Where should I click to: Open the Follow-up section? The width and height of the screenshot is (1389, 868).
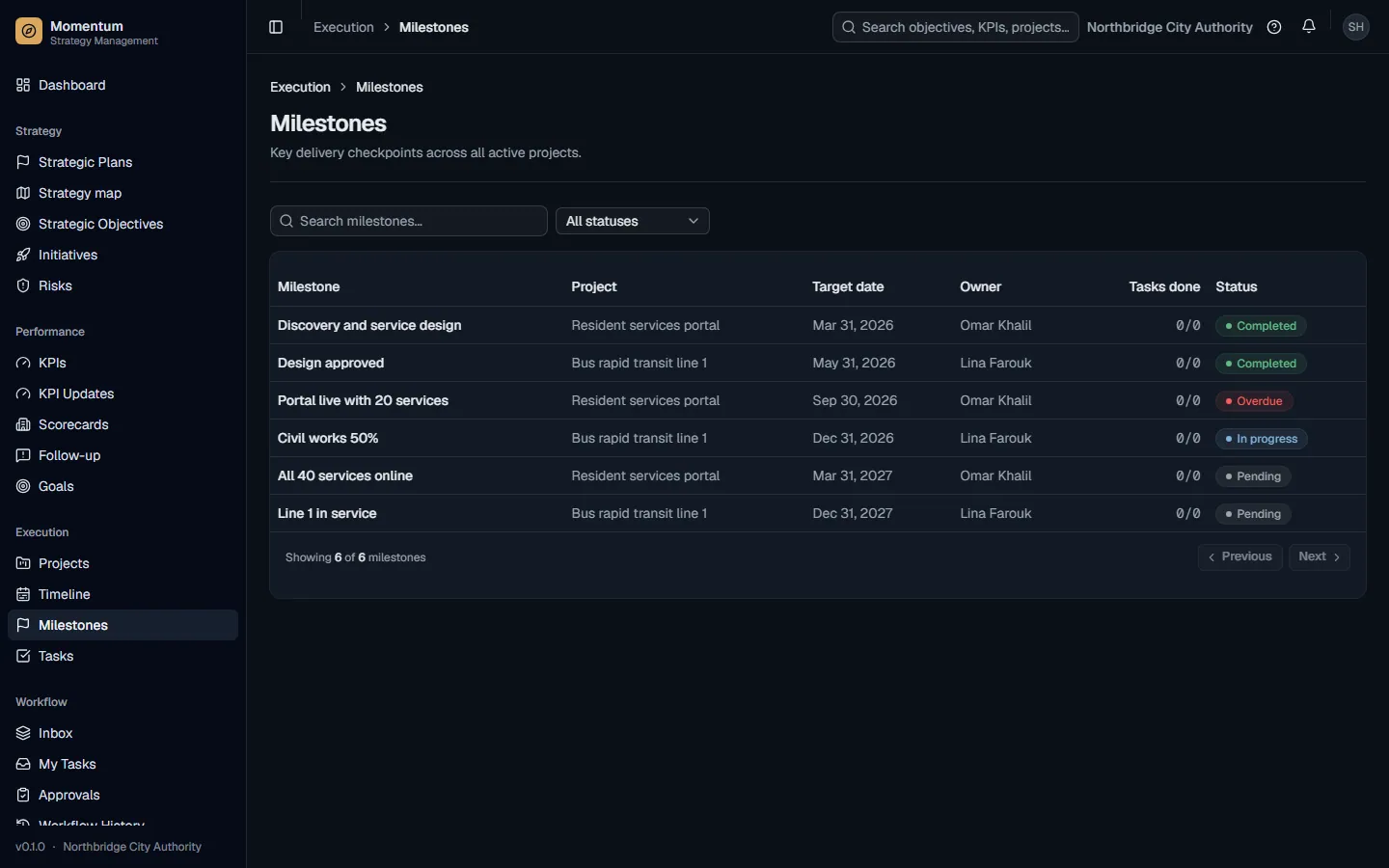click(x=123, y=455)
